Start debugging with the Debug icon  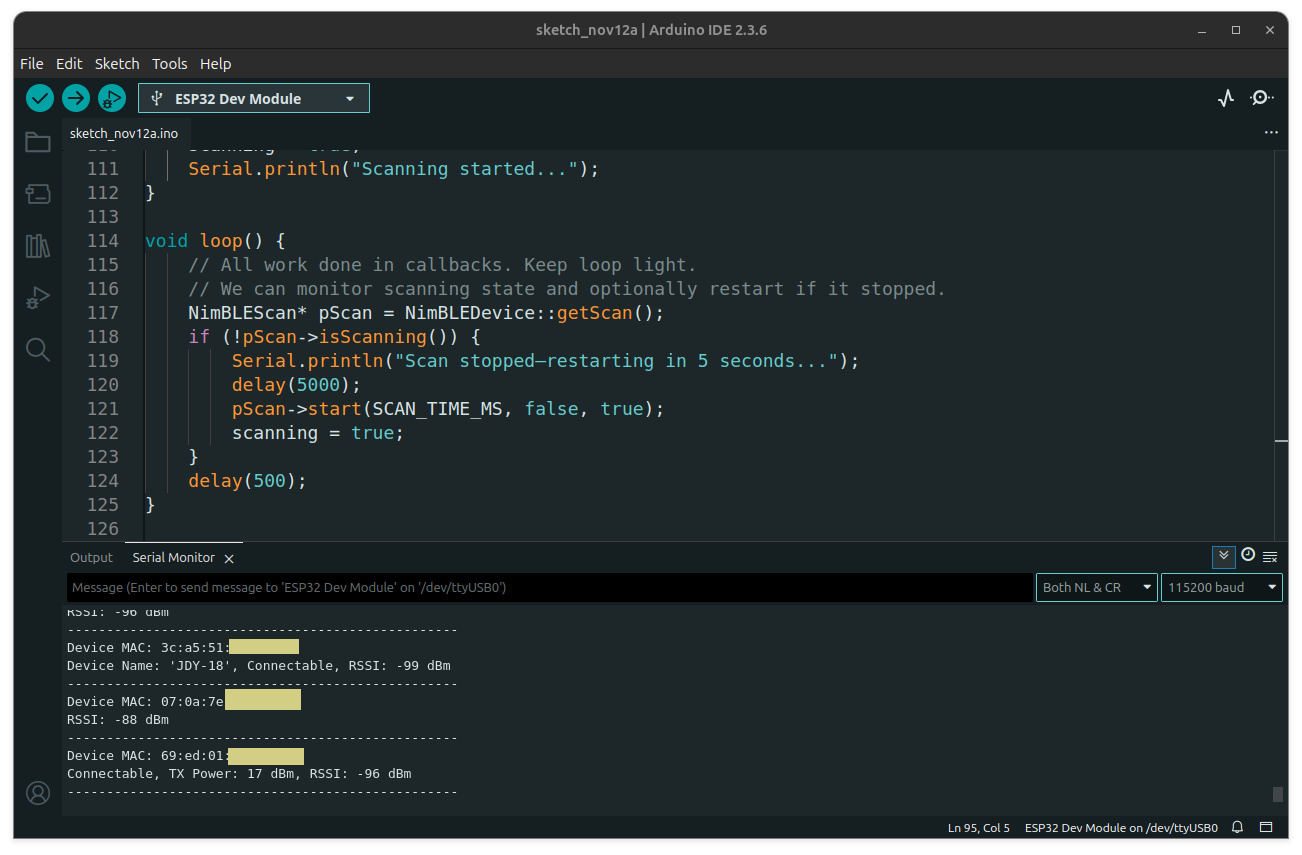pos(112,98)
